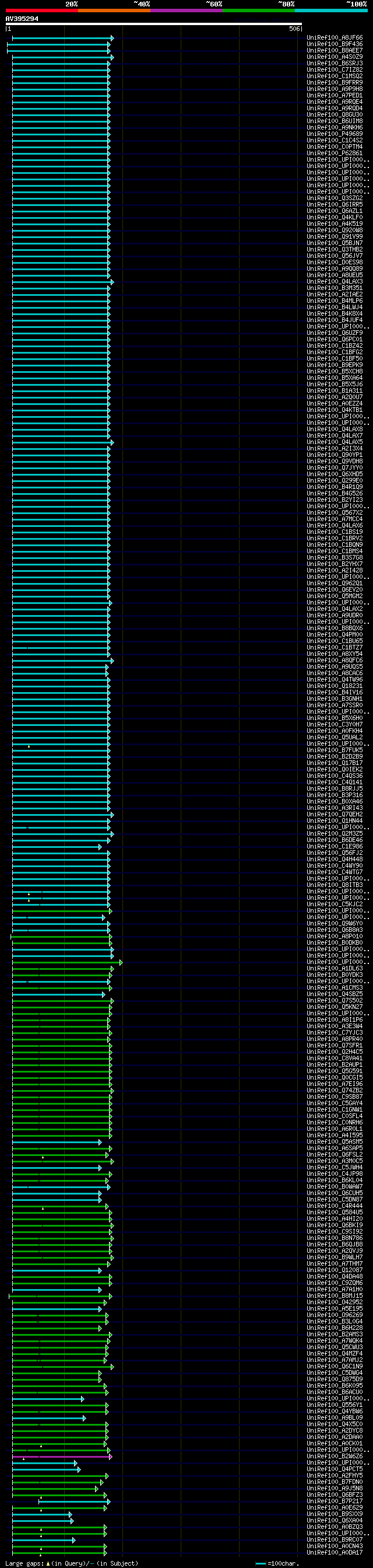Select the UniRef100_Q4LAX8 label

335,429
